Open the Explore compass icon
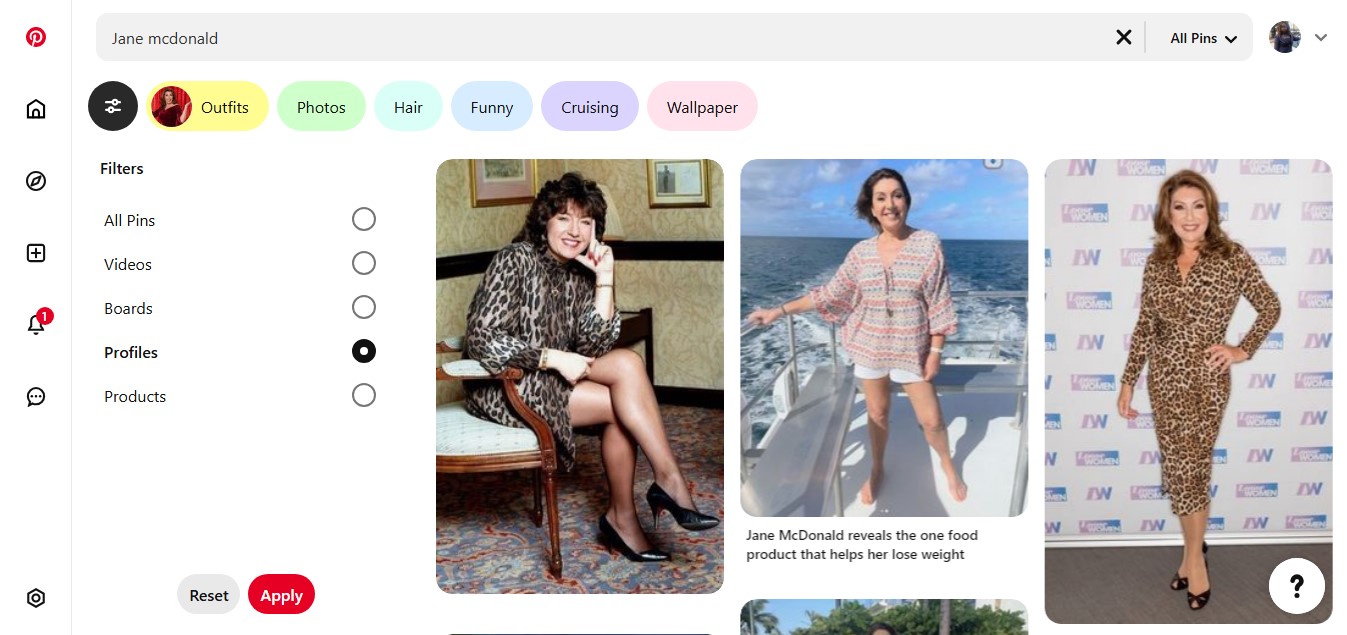The image size is (1347, 635). [x=36, y=181]
